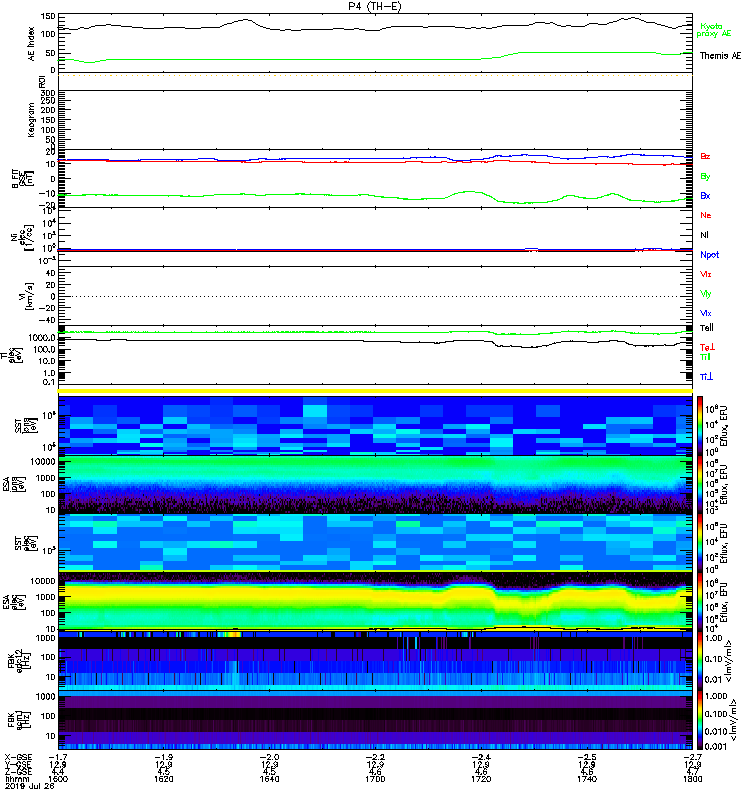Click the Themis AE peak near 1635
The image size is (750, 800).
[x=245, y=20]
